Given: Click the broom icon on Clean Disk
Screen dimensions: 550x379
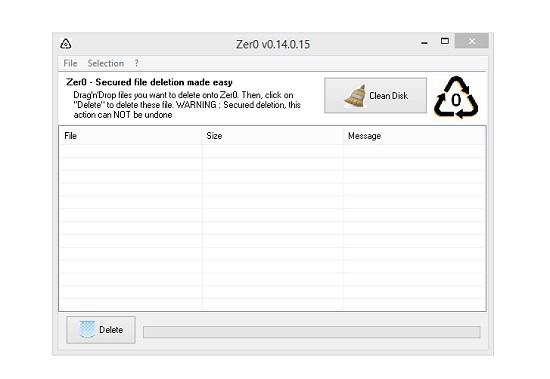Looking at the screenshot, I should tap(355, 96).
